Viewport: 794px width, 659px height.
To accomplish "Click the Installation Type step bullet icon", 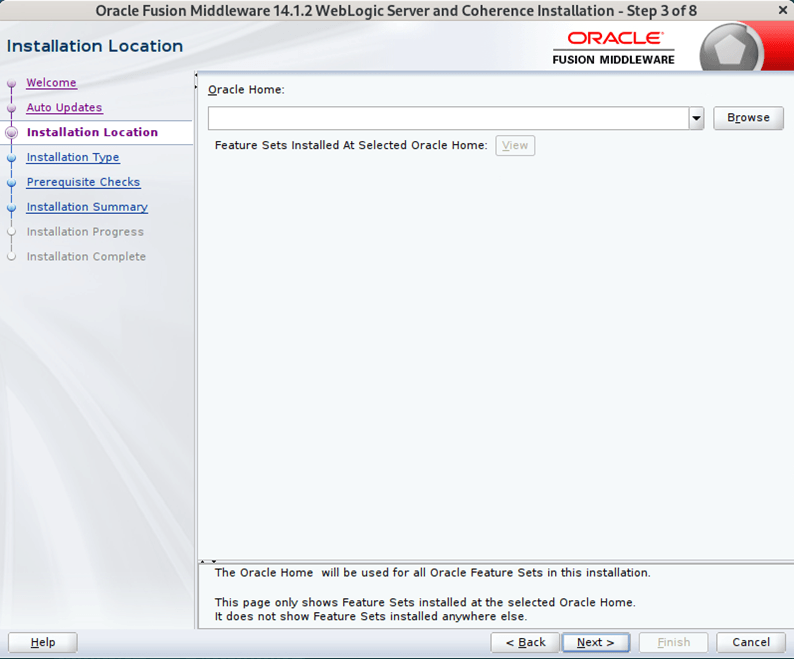I will (x=12, y=158).
